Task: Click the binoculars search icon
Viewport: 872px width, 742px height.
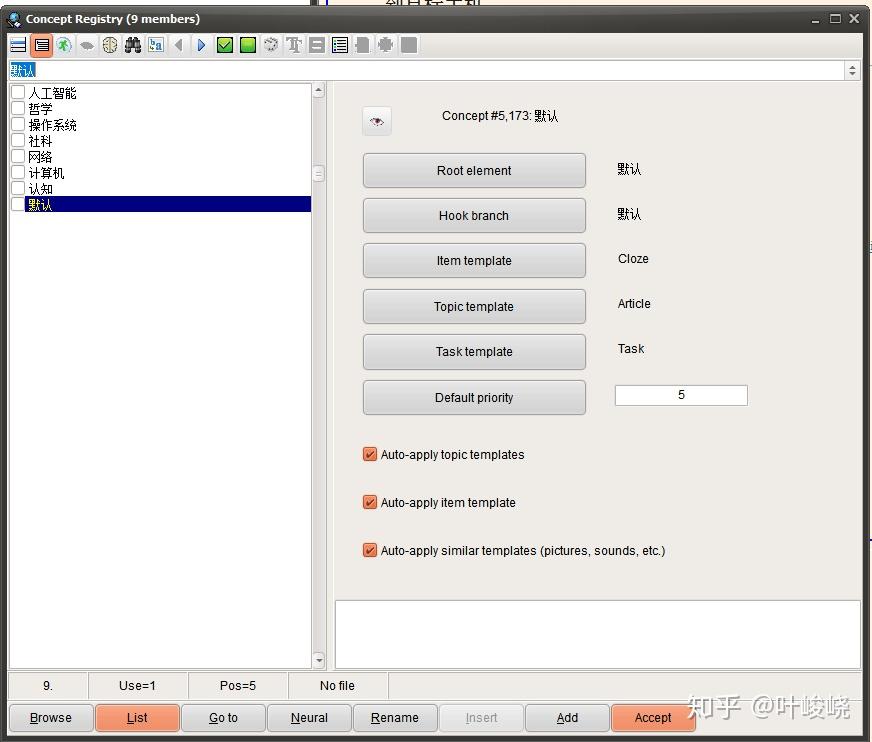Action: (x=133, y=45)
